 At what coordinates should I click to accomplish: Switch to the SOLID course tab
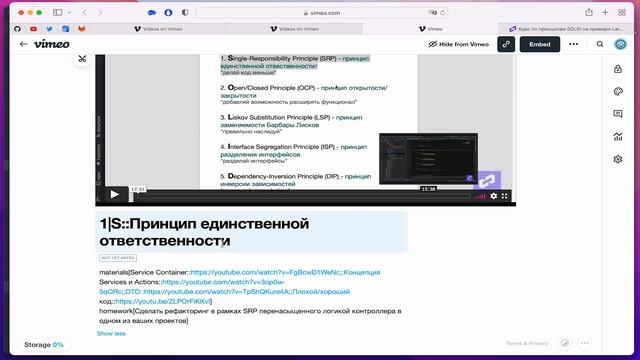[x=566, y=29]
